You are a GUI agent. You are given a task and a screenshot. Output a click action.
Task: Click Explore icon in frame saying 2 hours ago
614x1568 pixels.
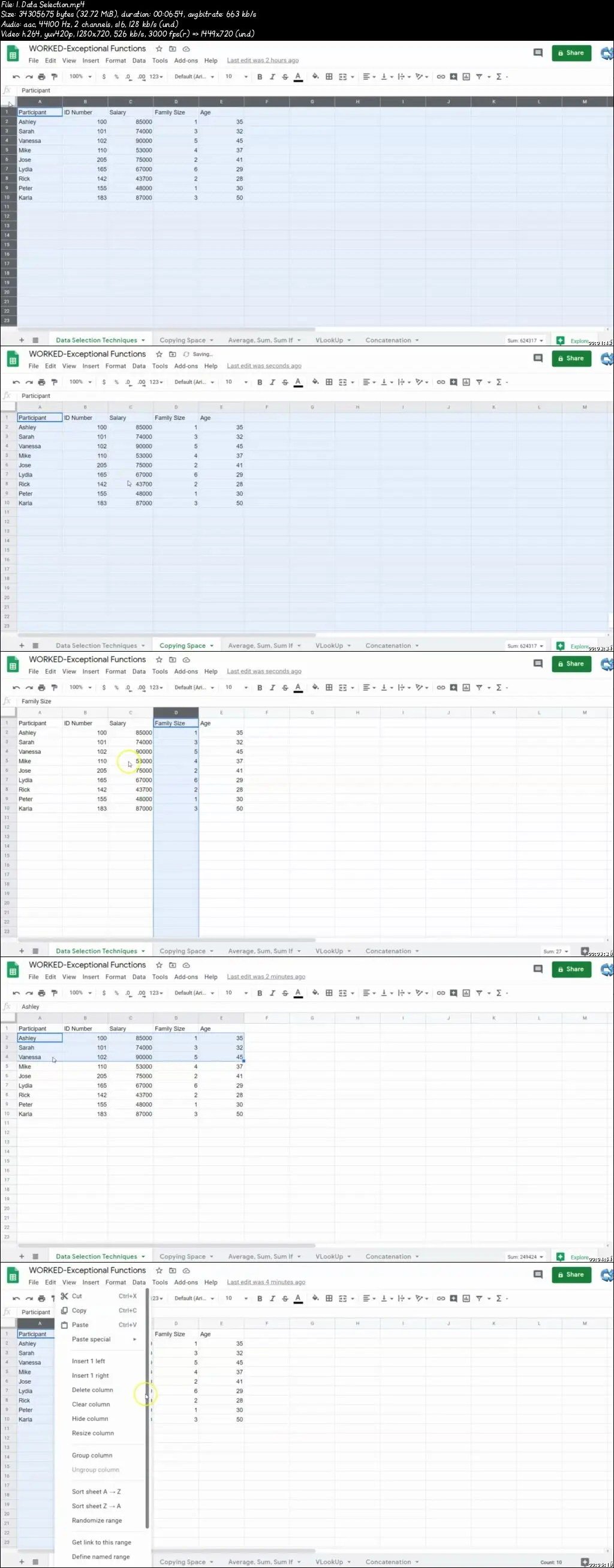[561, 341]
